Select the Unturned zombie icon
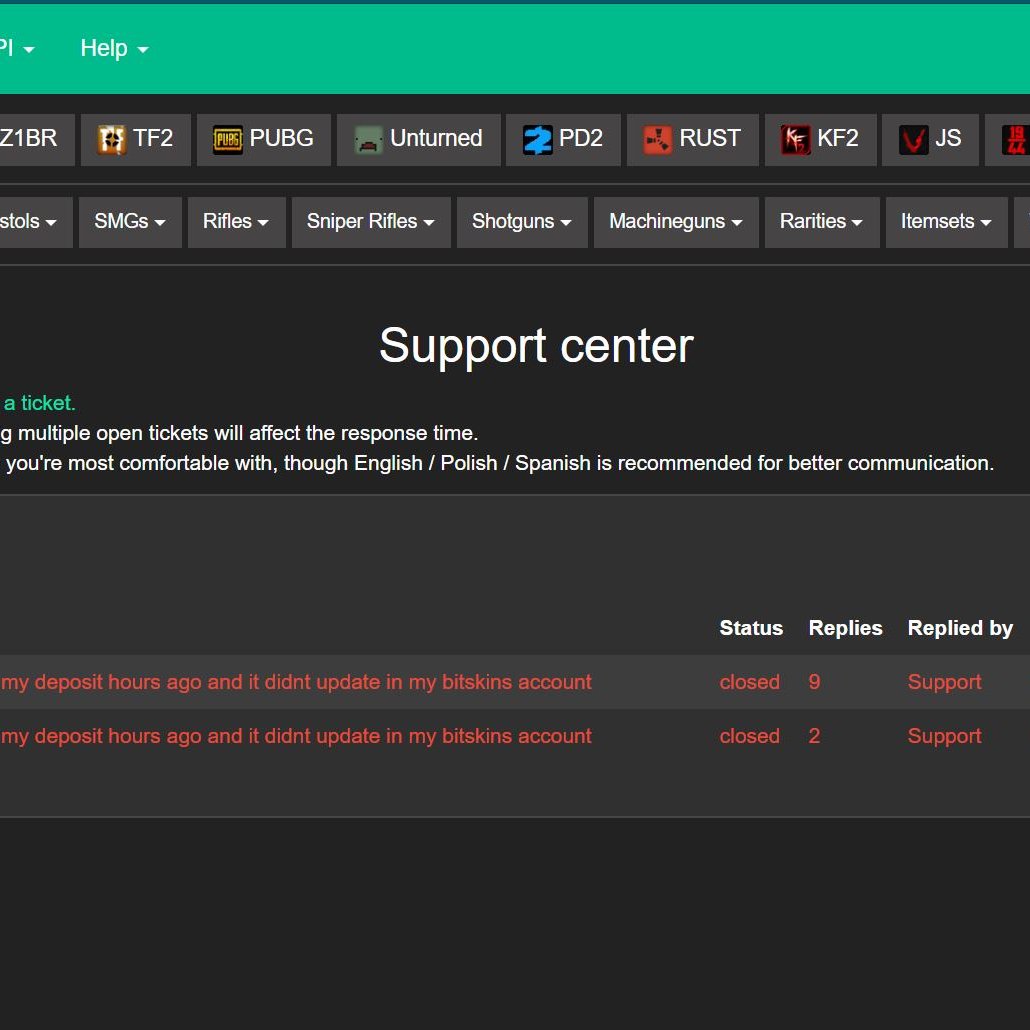 369,140
